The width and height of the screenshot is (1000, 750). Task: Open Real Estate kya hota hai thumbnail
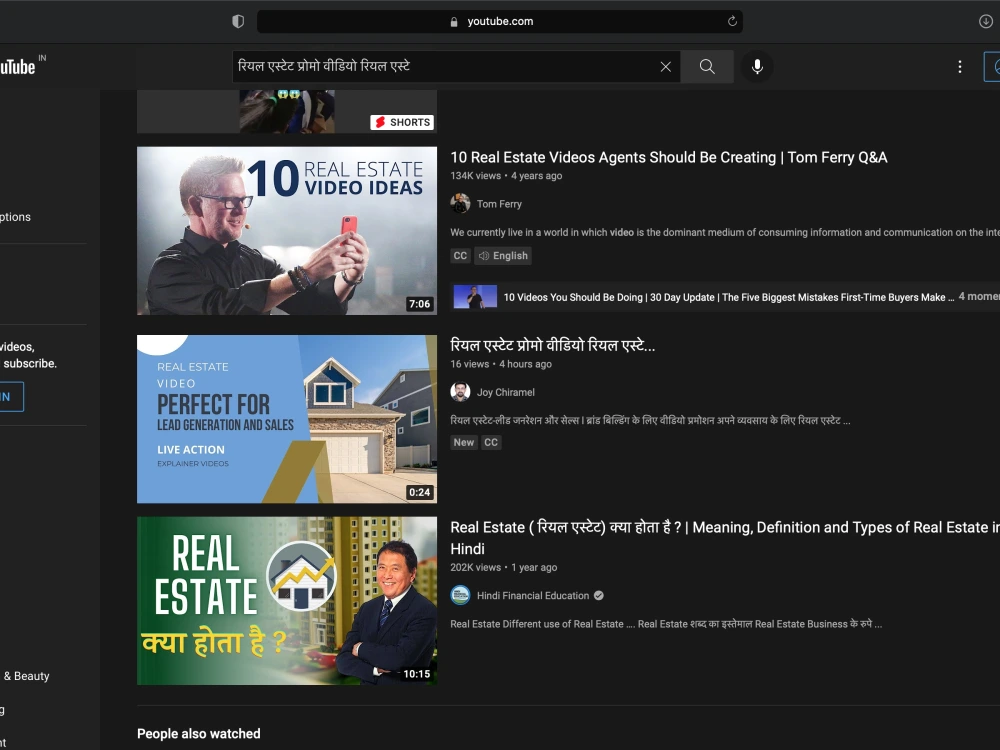[286, 601]
